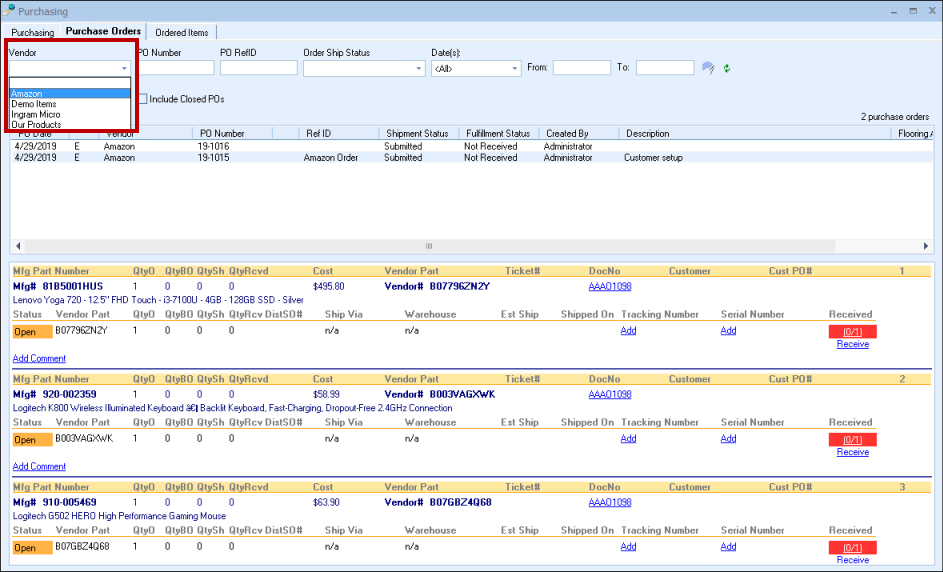Switch to the Ordered Items tab

click(181, 32)
